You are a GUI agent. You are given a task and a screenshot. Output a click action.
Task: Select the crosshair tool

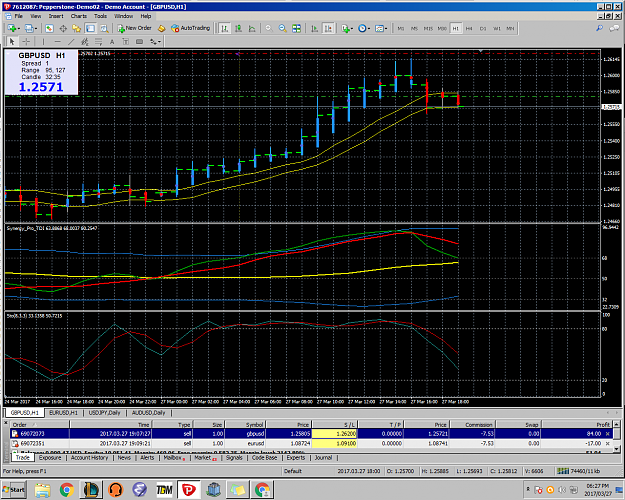pos(26,41)
